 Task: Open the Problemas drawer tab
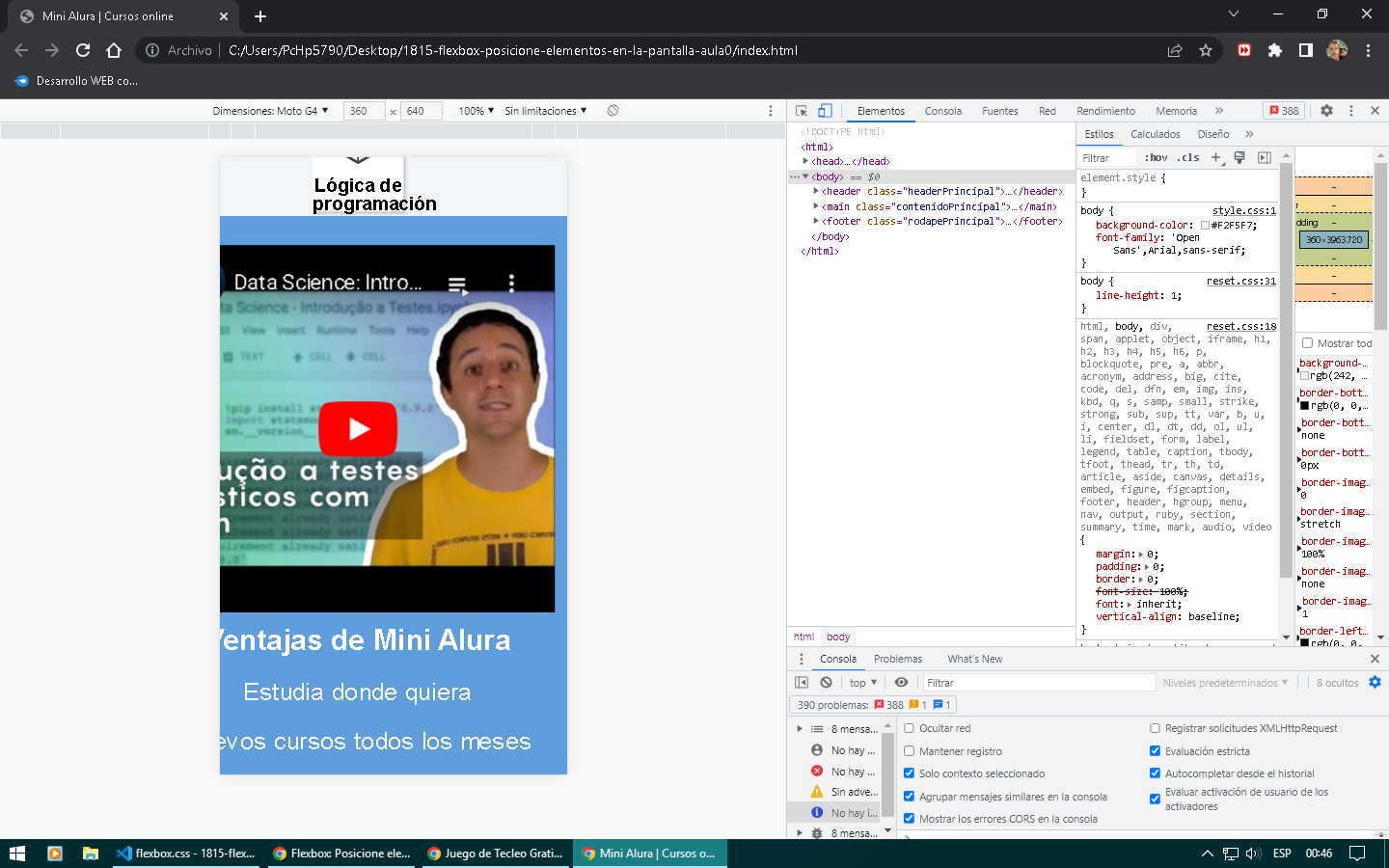(898, 659)
